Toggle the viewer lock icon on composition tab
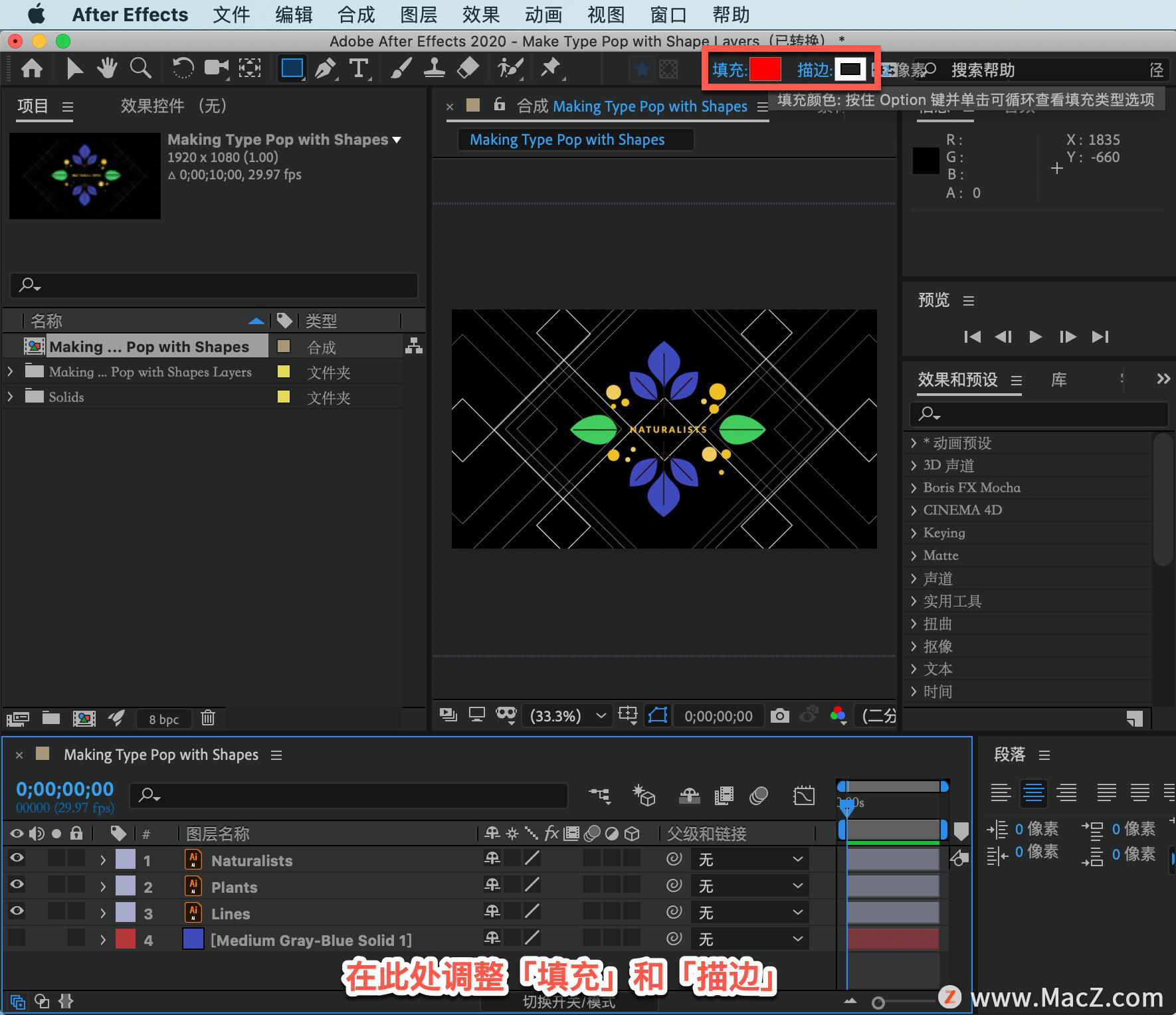 point(500,104)
